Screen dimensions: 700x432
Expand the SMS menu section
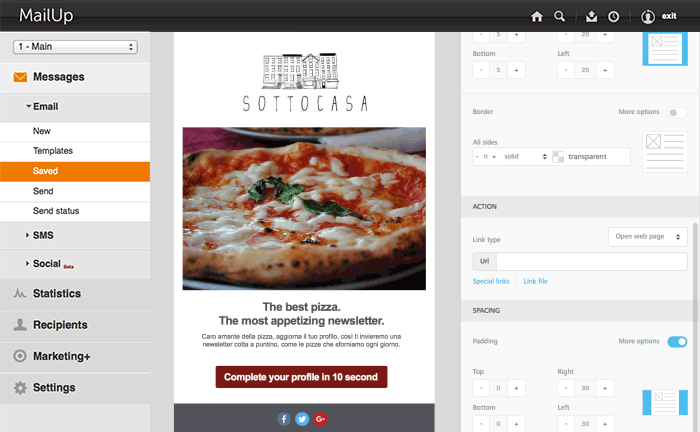point(43,235)
